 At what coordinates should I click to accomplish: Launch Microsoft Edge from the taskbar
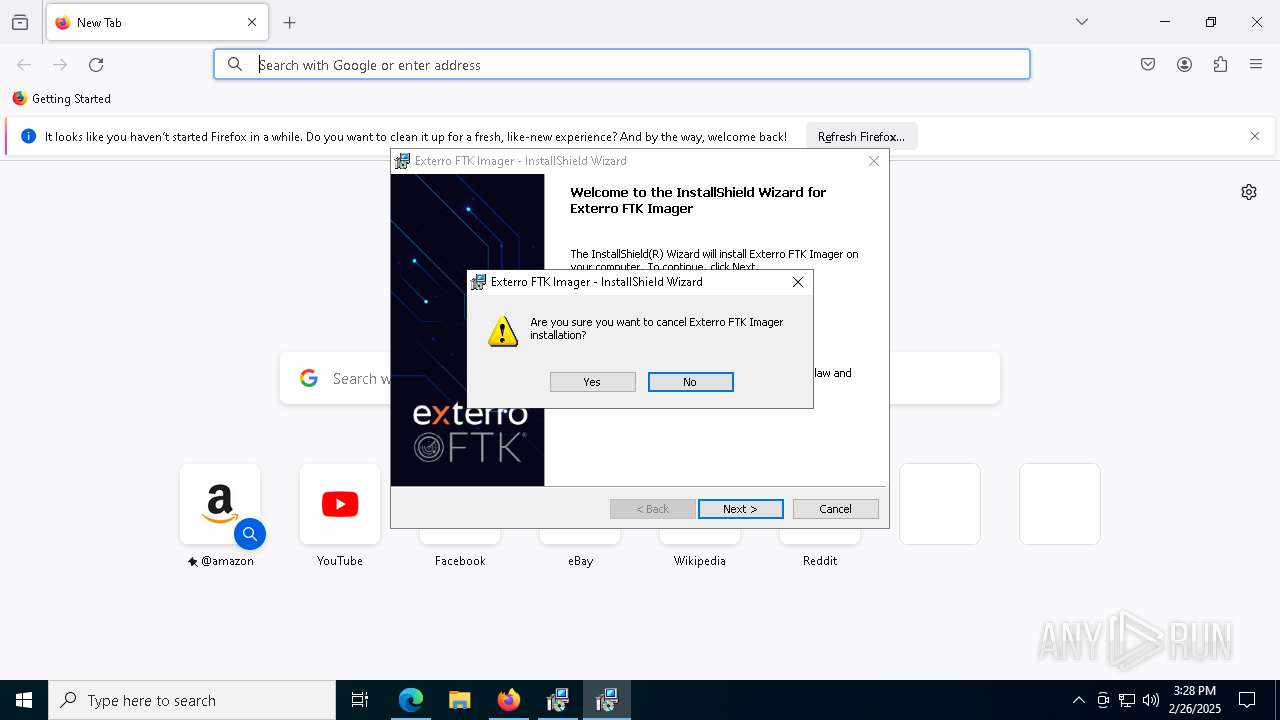pos(411,700)
